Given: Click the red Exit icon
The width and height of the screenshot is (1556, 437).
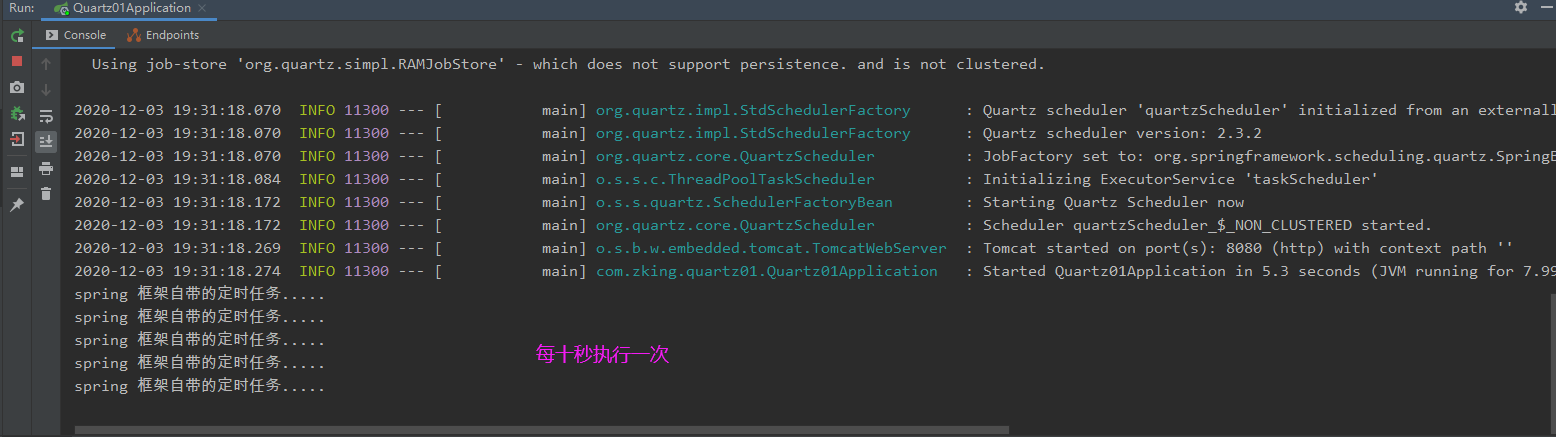Looking at the screenshot, I should pyautogui.click(x=17, y=140).
